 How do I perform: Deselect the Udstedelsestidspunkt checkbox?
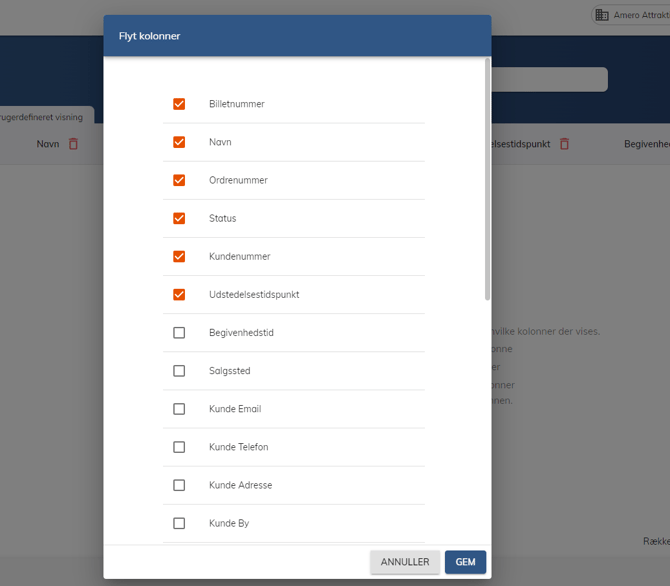(x=179, y=294)
